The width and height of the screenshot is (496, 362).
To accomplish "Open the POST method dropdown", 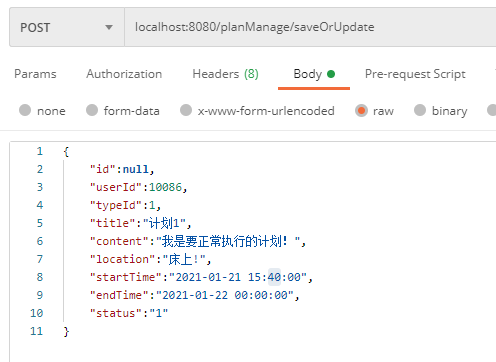I will click(x=67, y=27).
